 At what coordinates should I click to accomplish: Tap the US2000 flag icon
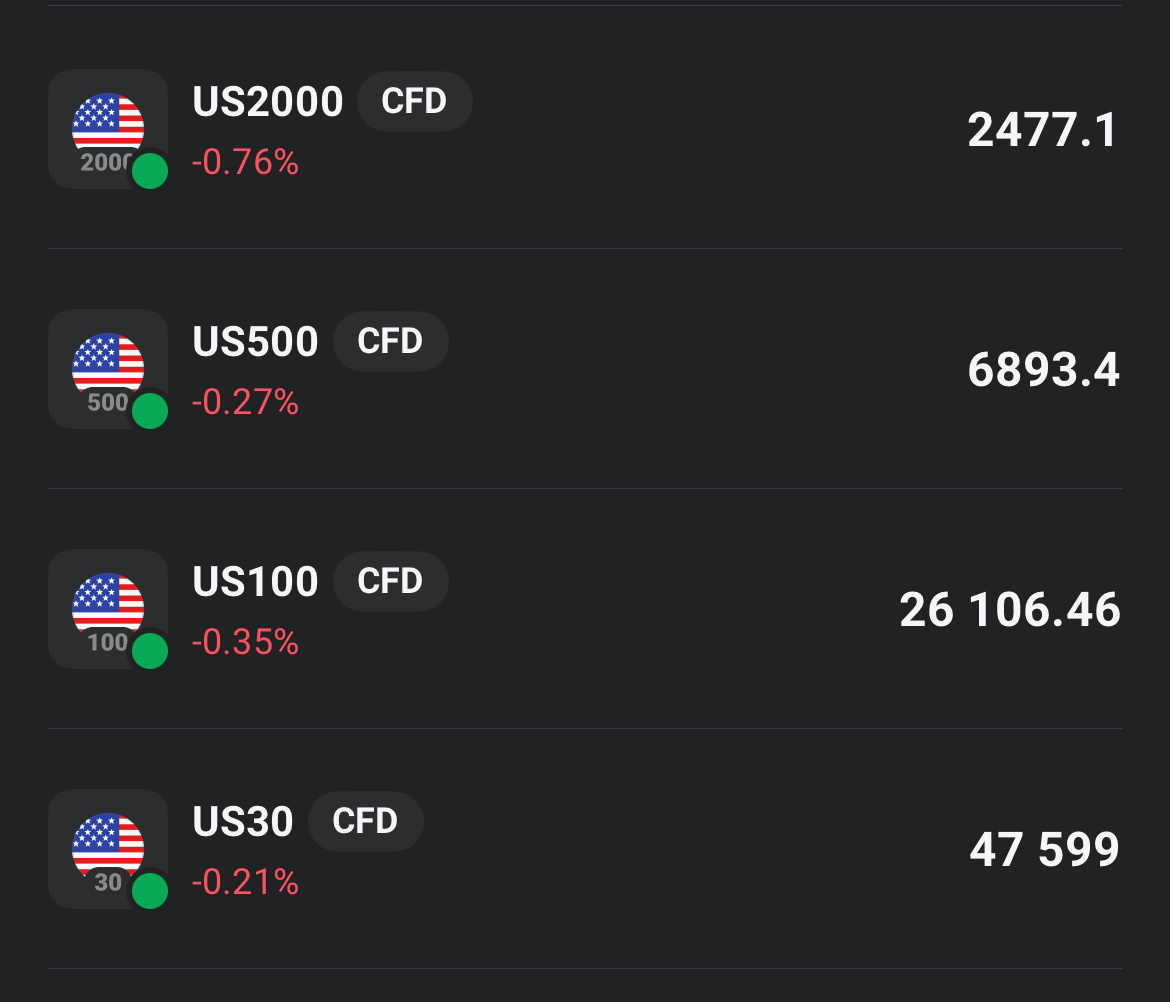(107, 123)
